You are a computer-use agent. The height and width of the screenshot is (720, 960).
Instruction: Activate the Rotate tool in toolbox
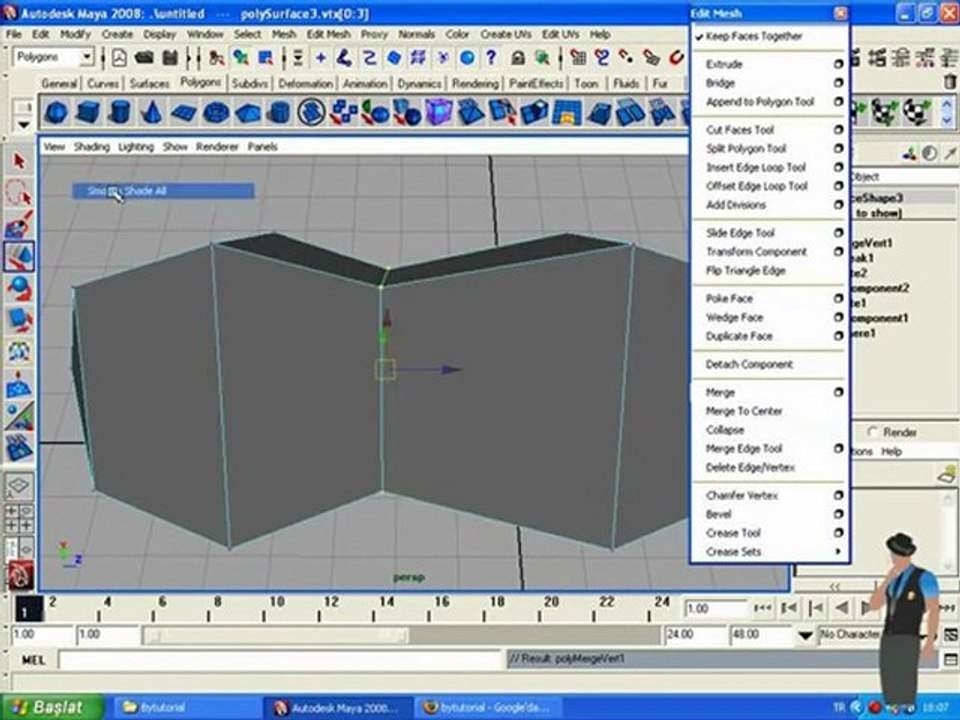click(19, 288)
